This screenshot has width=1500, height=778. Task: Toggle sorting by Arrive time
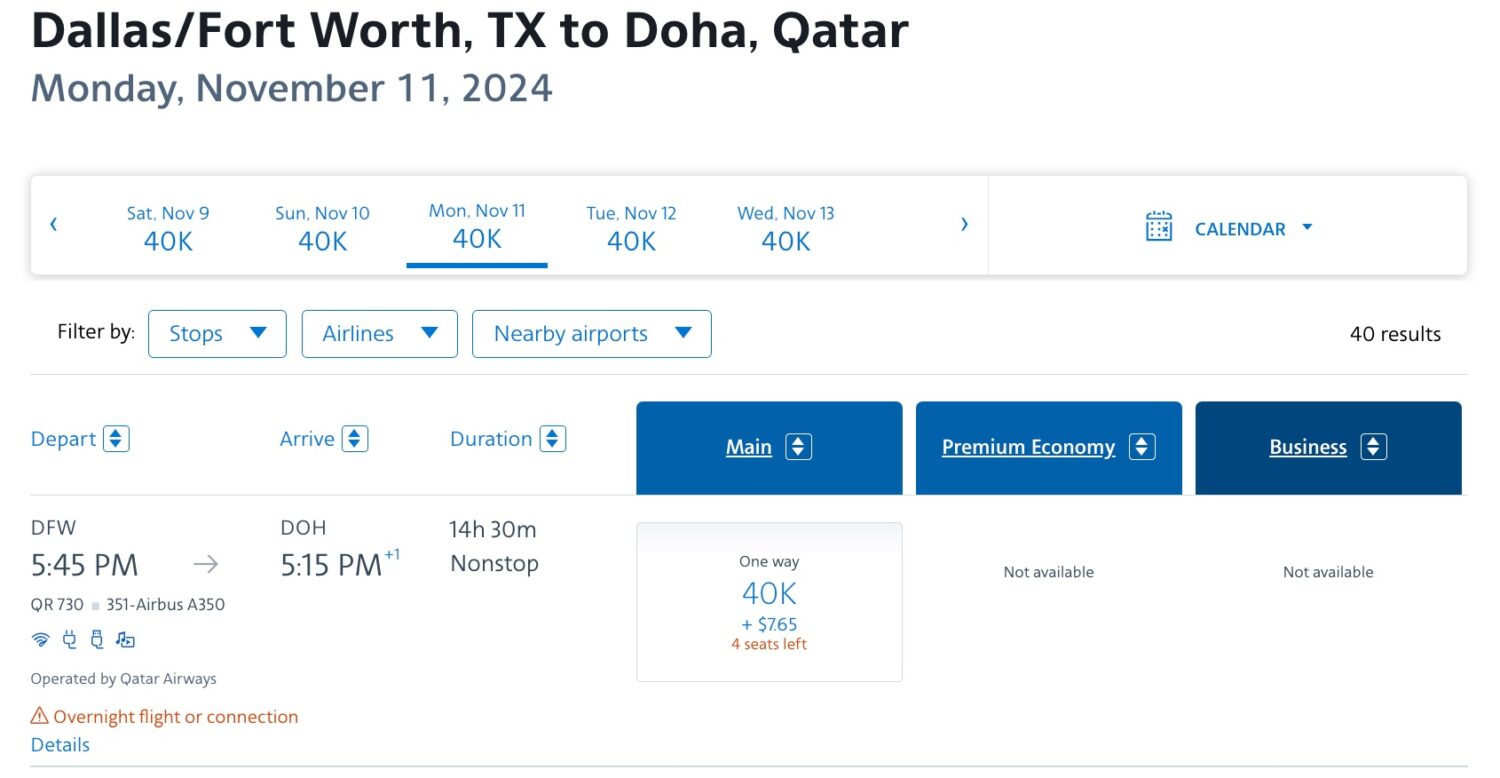(x=356, y=438)
